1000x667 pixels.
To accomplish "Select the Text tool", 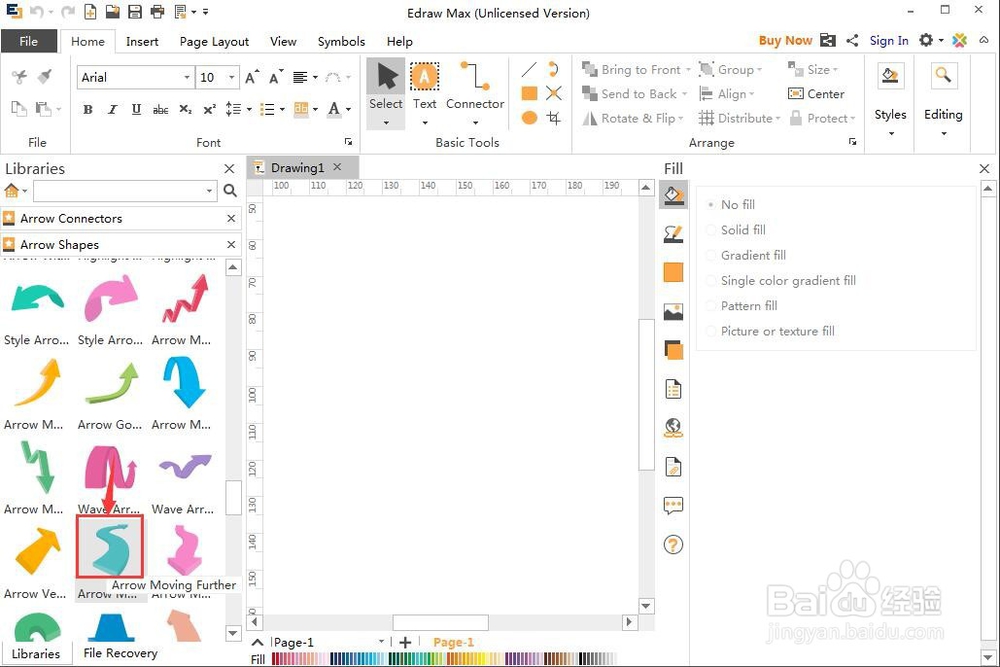I will 424,92.
